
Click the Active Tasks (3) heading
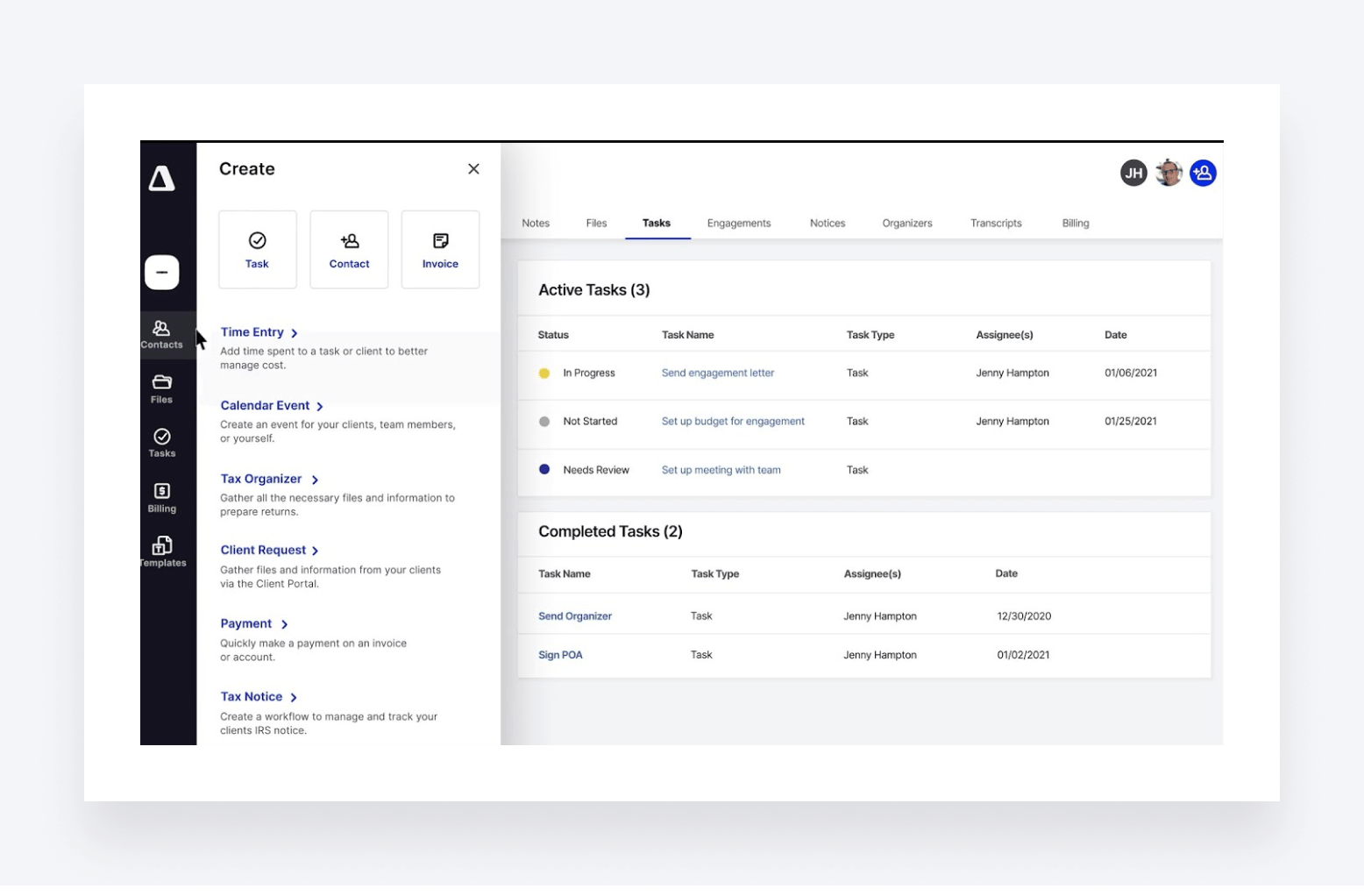pos(594,290)
